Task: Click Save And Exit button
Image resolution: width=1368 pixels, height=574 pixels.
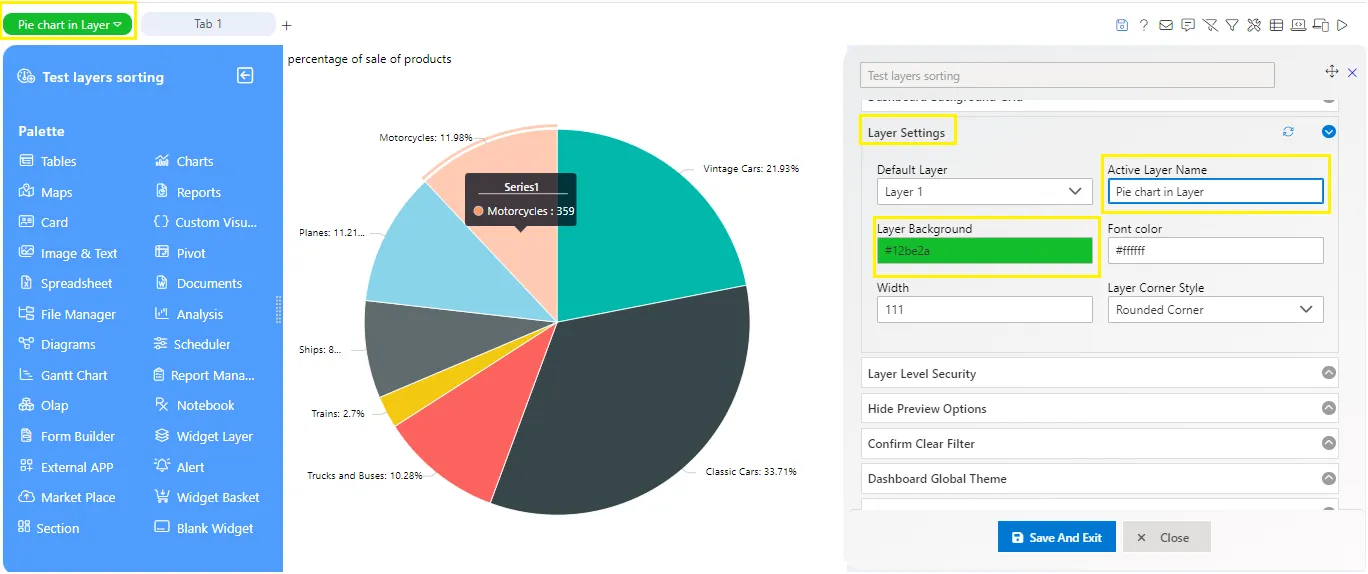Action: (1057, 537)
